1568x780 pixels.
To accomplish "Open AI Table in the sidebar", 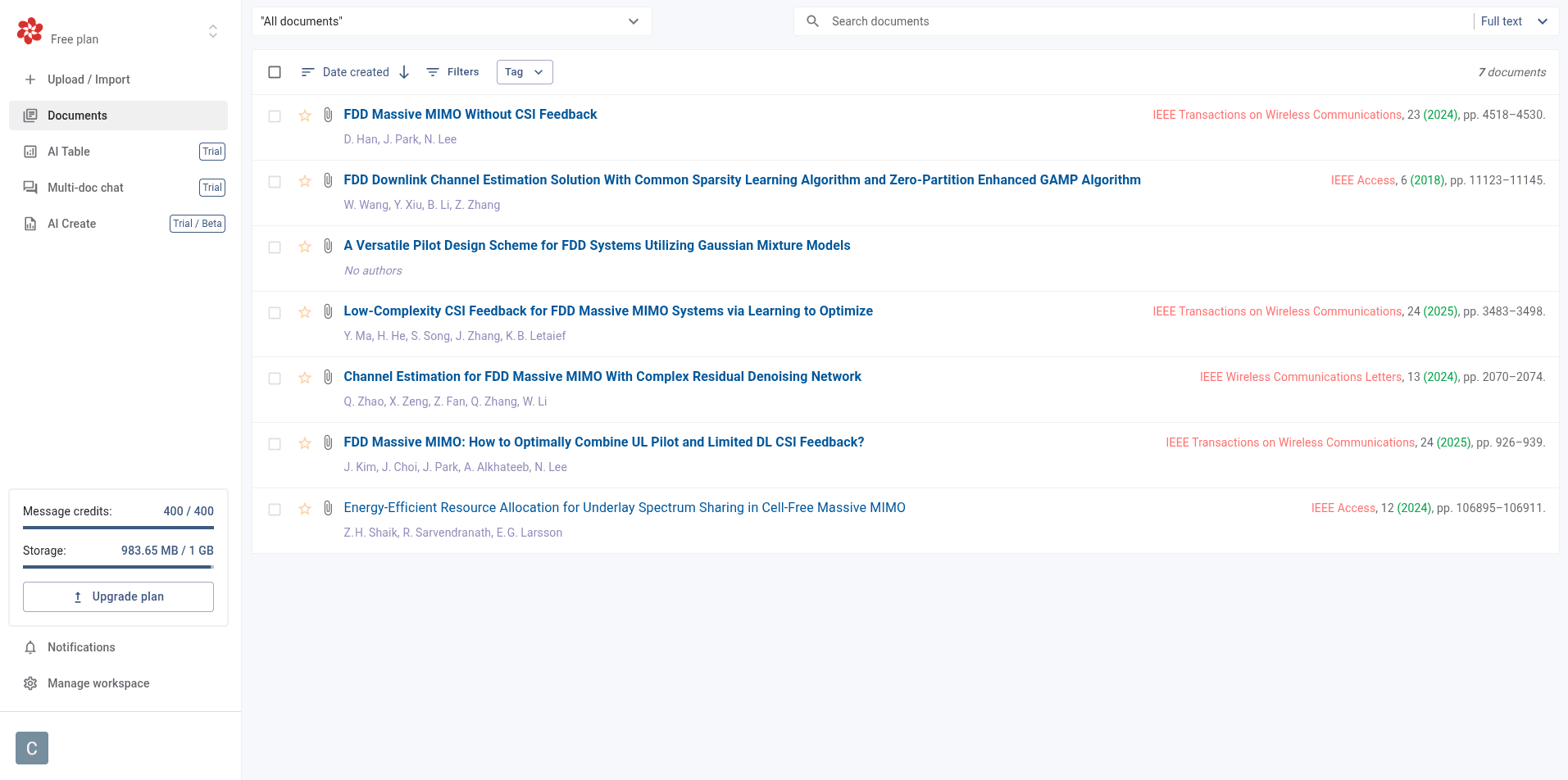I will (69, 152).
